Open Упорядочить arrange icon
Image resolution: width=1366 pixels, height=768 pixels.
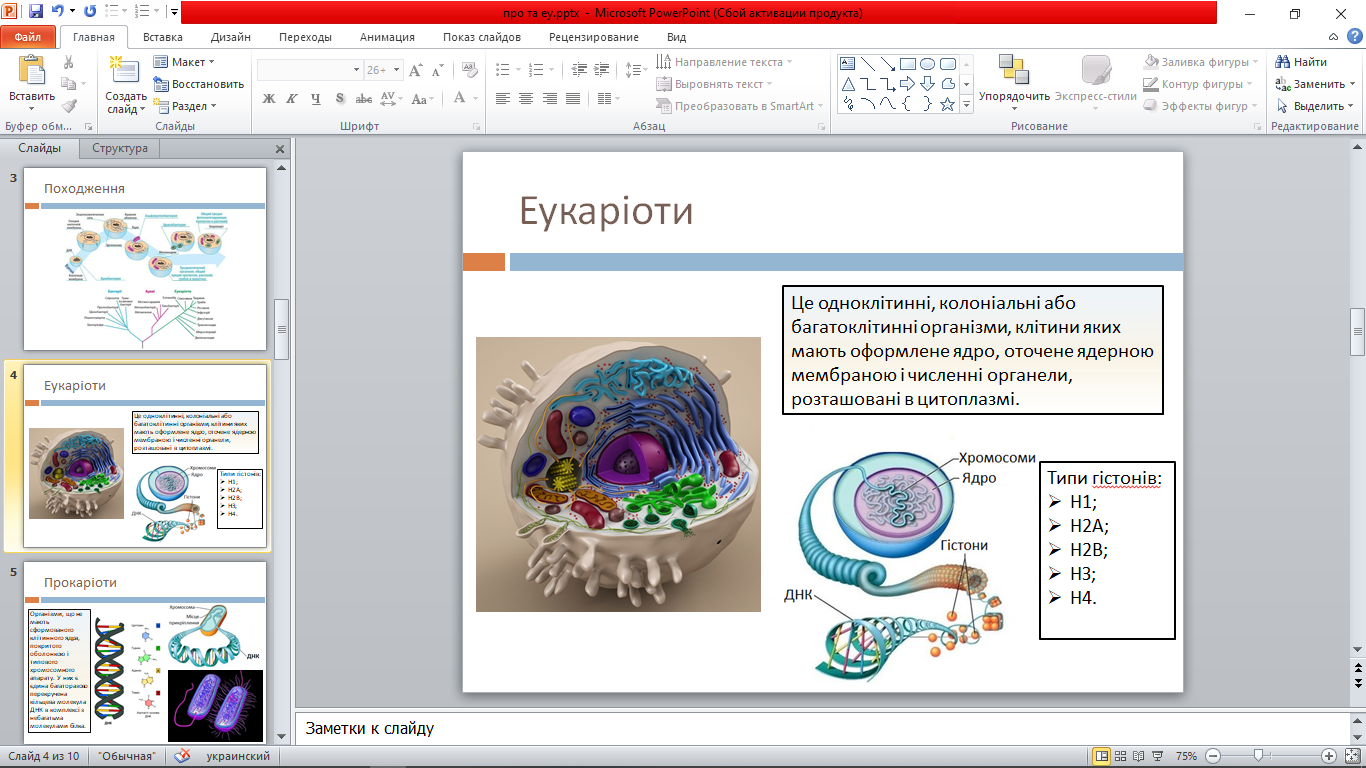pyautogui.click(x=1014, y=72)
